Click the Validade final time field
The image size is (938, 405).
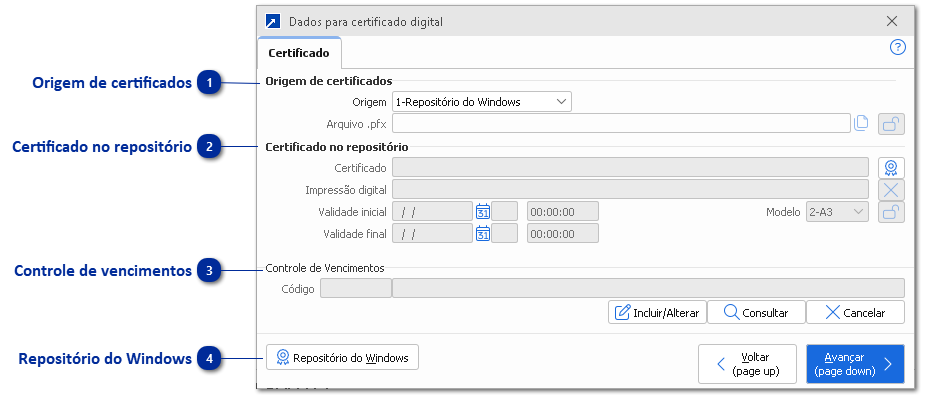pos(562,234)
